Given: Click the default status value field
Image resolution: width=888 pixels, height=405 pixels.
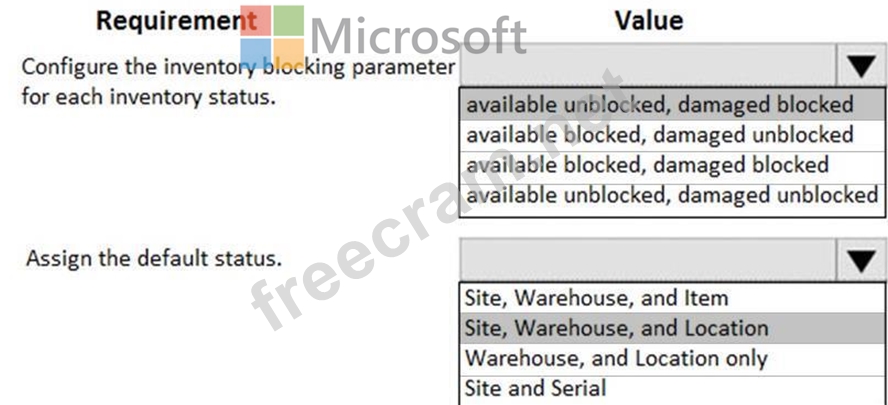Looking at the screenshot, I should click(647, 262).
